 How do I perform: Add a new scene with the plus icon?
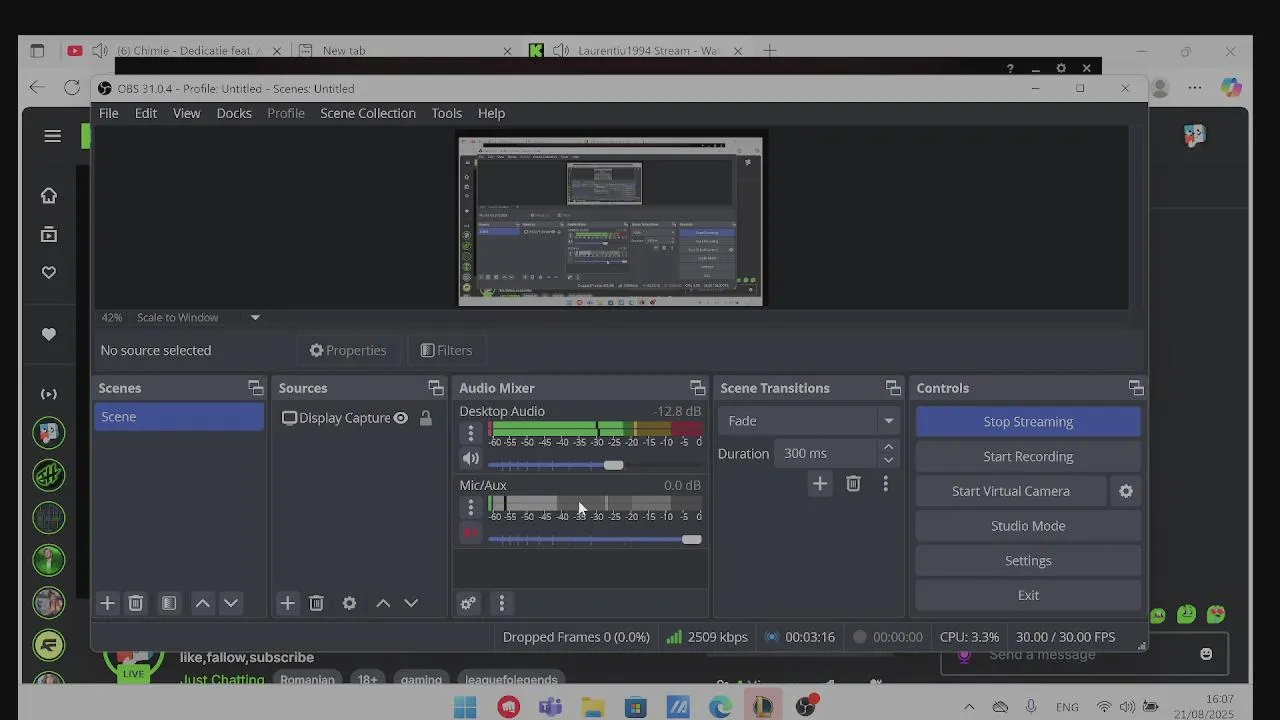point(107,603)
